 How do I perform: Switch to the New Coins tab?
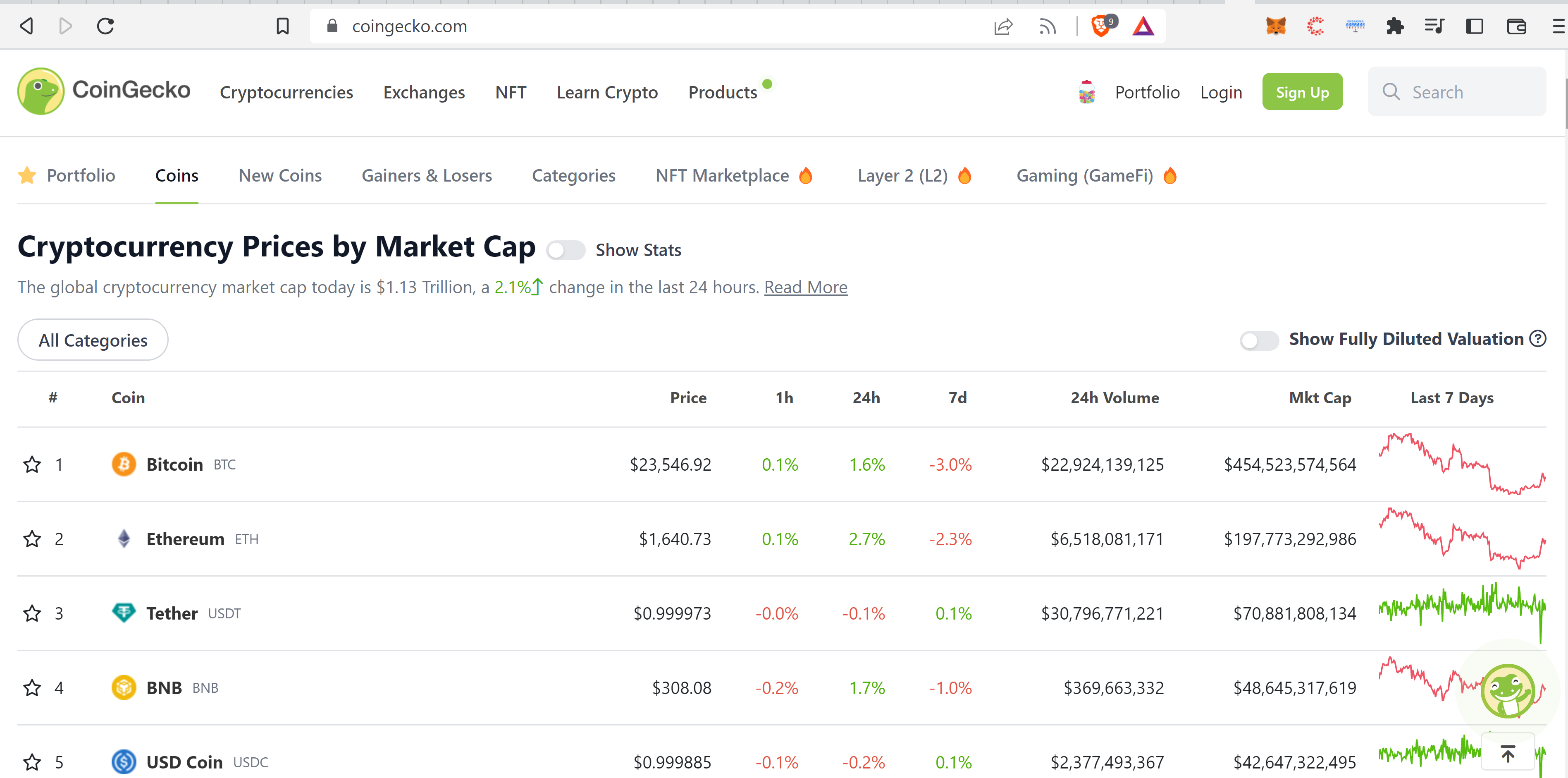point(280,175)
